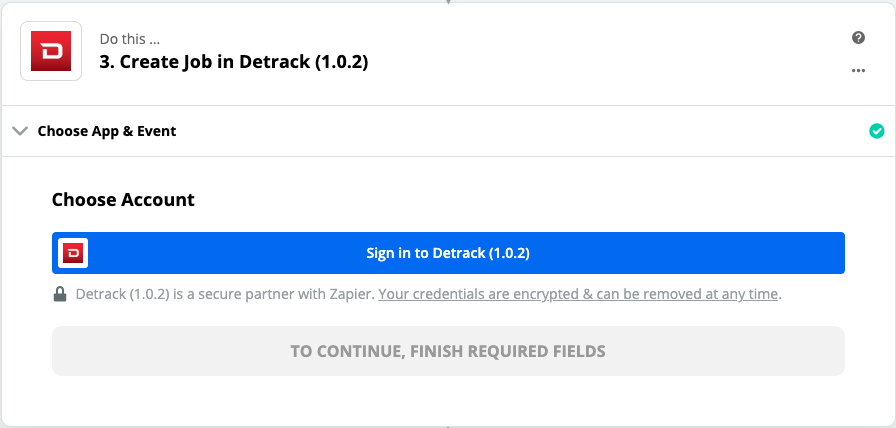
Task: Sign in to Detrack (1.0.2)
Action: click(x=448, y=253)
